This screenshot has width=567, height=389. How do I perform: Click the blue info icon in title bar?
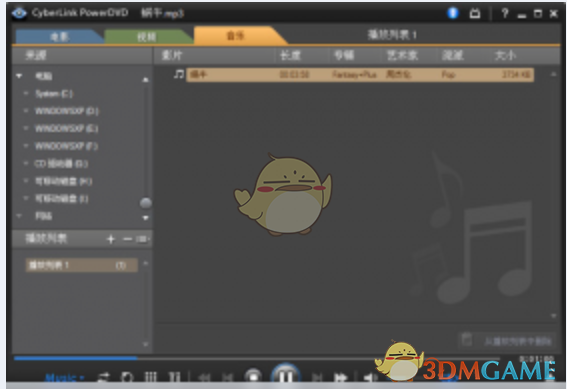[x=453, y=13]
